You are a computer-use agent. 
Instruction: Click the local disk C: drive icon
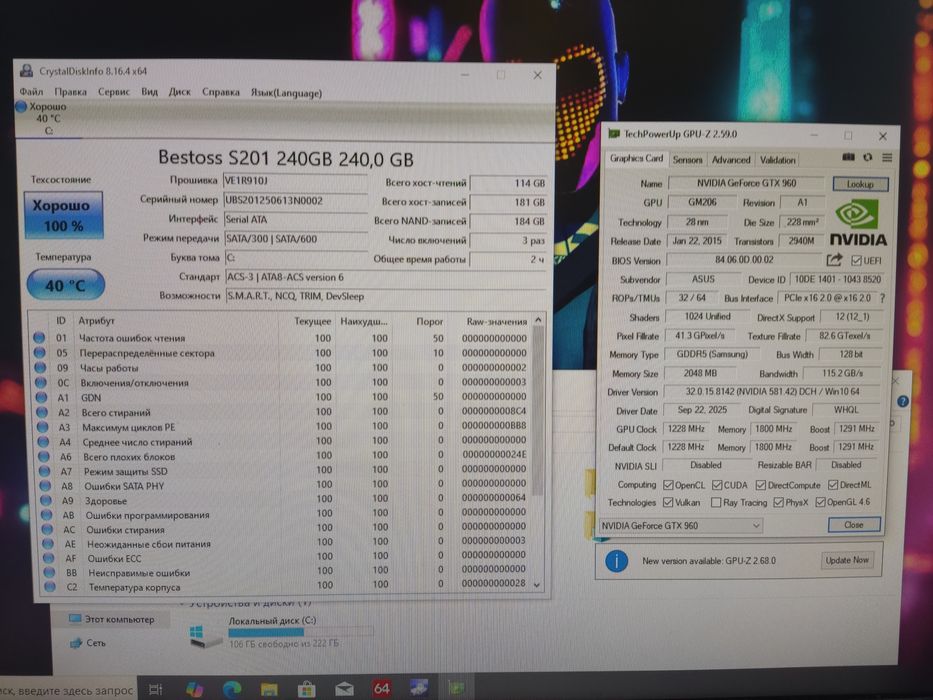[x=205, y=636]
